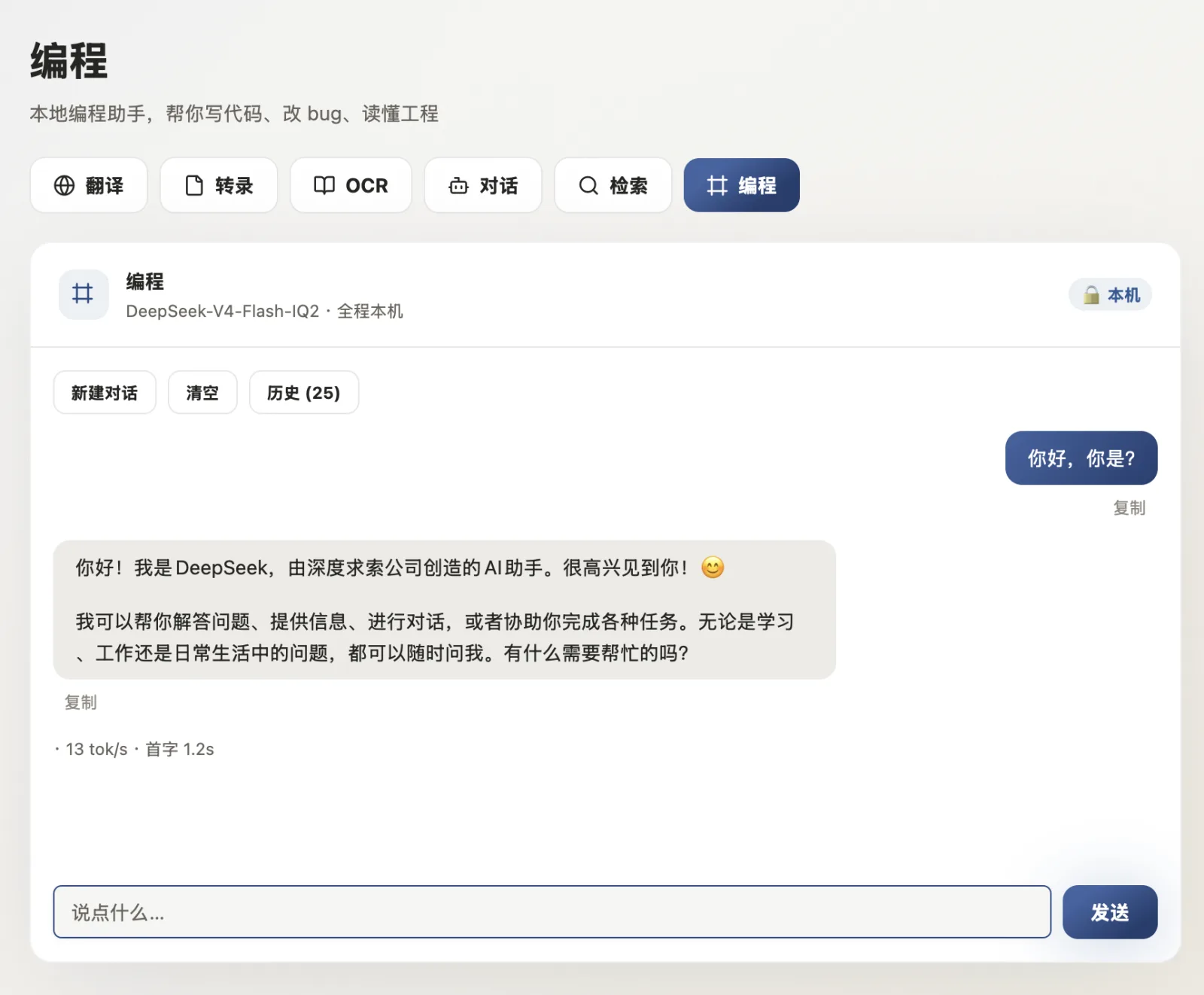Click the subtitle 本地编程助手 description

tap(234, 114)
